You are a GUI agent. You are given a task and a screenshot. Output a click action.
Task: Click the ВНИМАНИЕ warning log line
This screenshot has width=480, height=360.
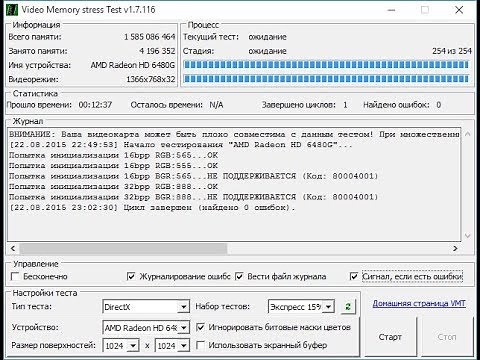234,134
